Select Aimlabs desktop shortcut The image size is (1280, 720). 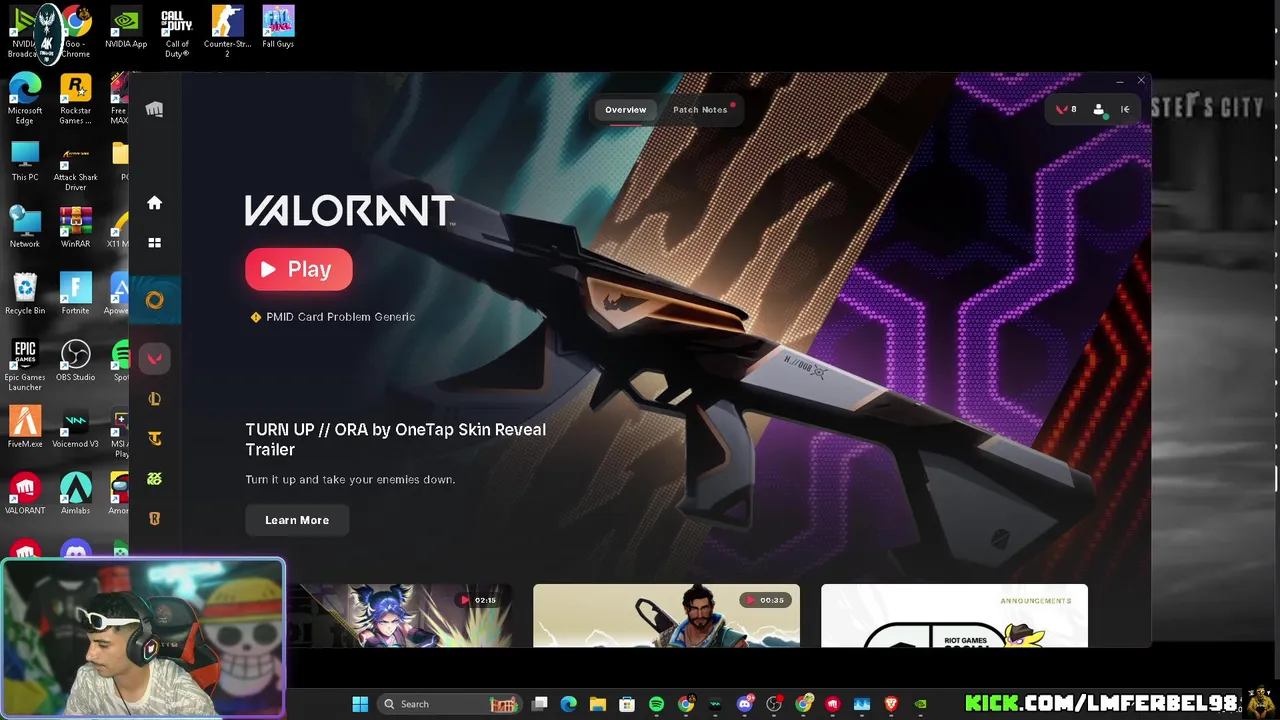75,494
